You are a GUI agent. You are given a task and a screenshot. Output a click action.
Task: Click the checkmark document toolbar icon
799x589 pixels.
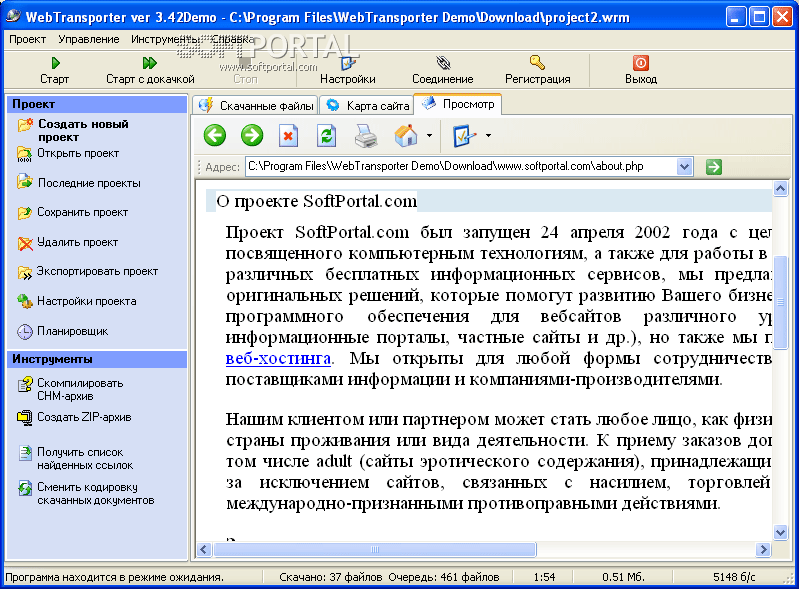tap(464, 136)
